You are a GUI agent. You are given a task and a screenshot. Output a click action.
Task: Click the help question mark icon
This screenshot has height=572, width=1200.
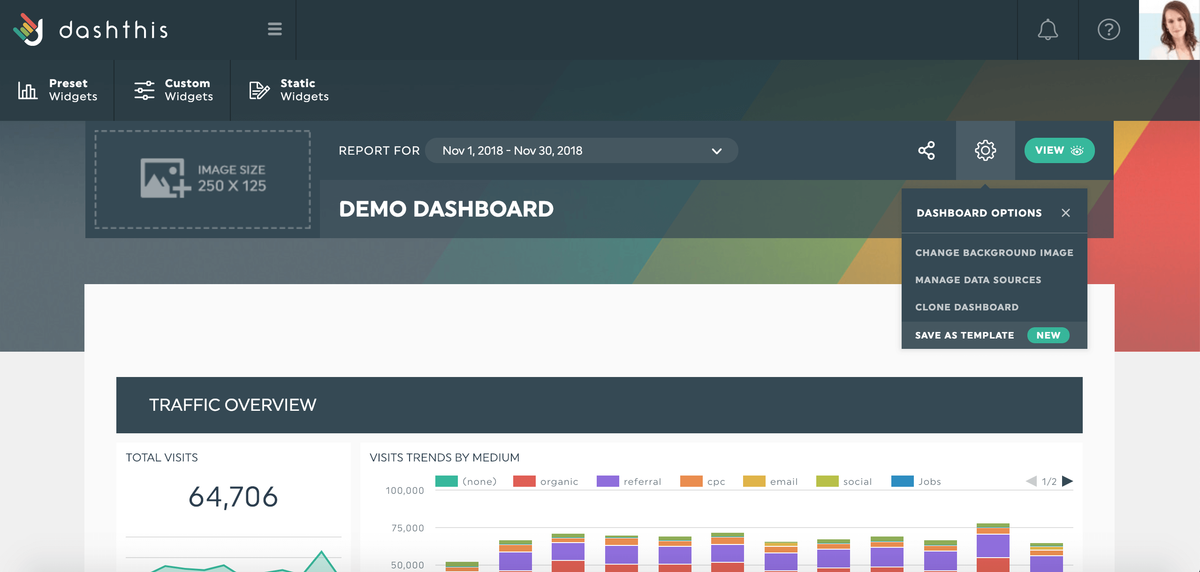tap(1108, 30)
